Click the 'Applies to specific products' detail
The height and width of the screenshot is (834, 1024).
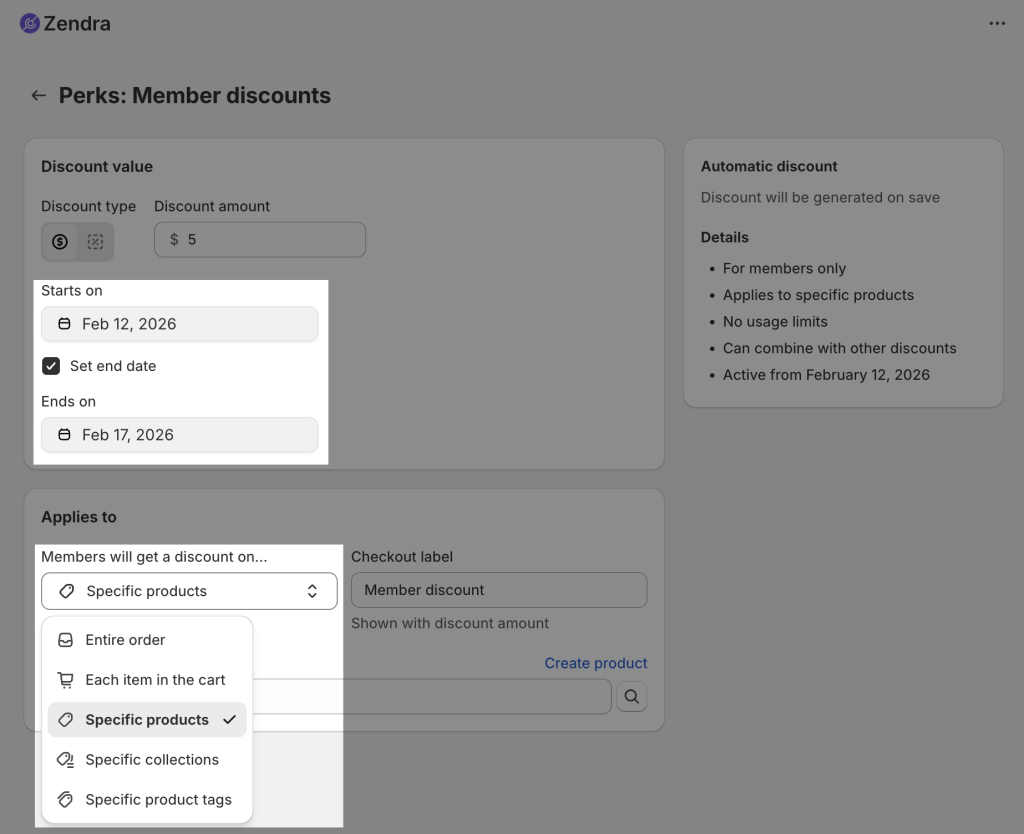click(x=818, y=295)
